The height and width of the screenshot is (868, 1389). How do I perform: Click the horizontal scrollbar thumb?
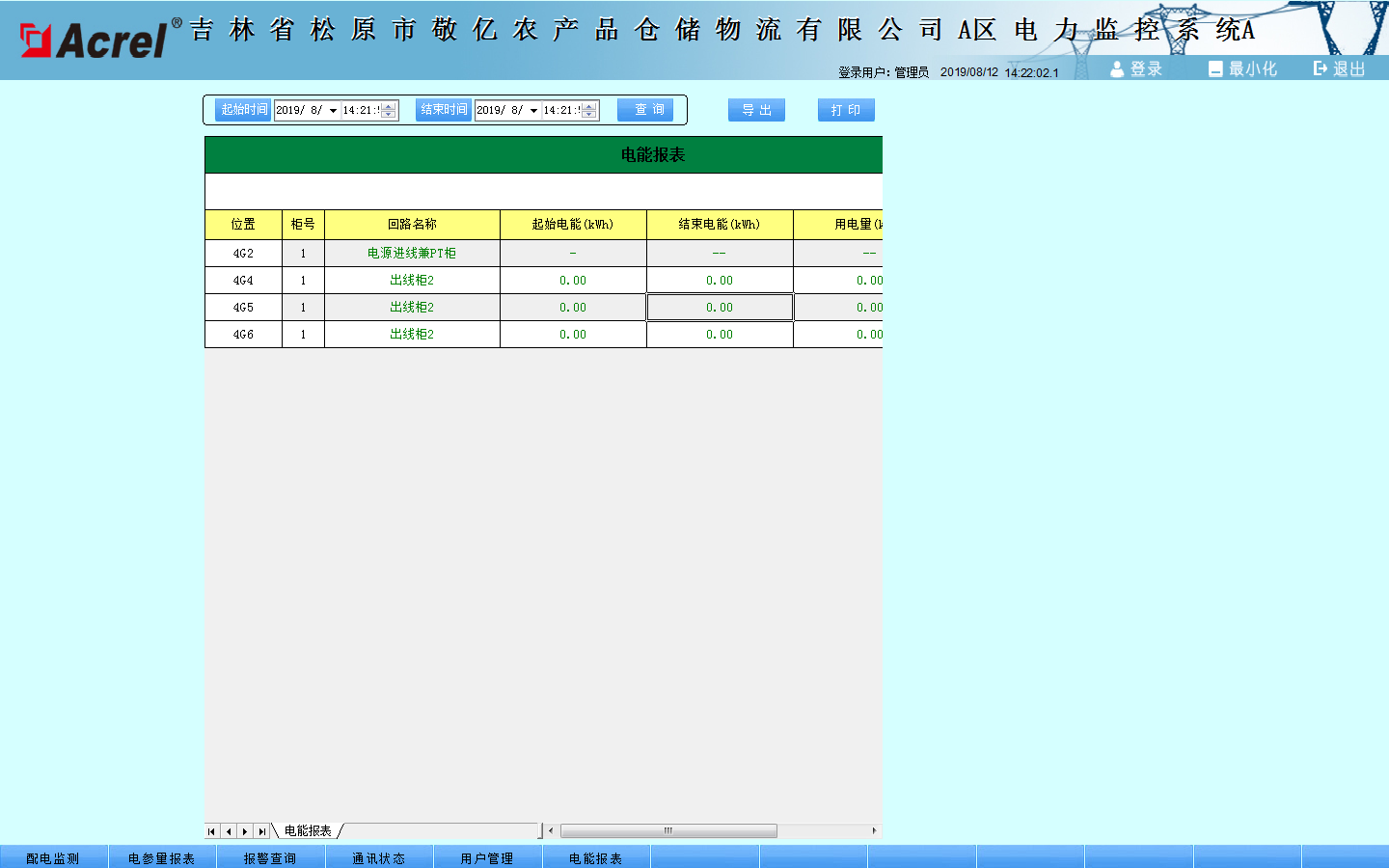tap(667, 831)
